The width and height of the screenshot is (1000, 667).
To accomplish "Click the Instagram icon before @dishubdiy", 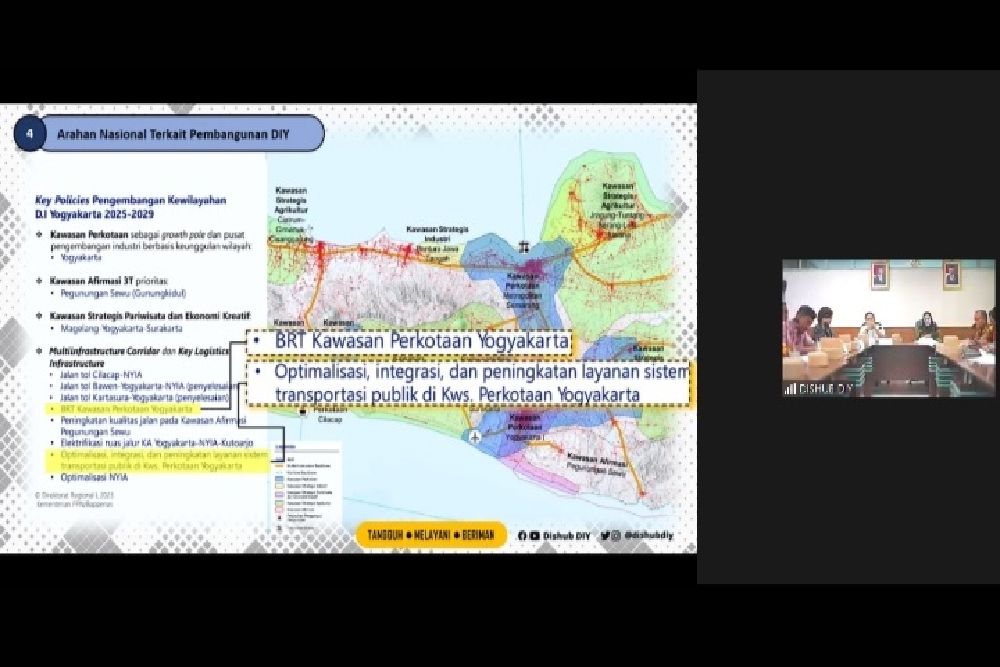I will coord(617,536).
